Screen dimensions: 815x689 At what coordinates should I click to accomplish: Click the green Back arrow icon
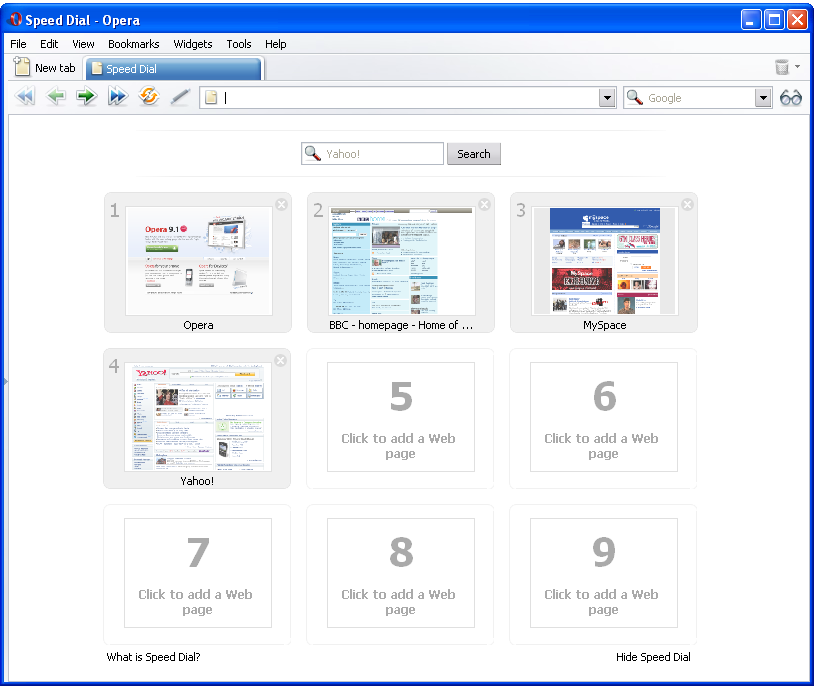coord(56,97)
